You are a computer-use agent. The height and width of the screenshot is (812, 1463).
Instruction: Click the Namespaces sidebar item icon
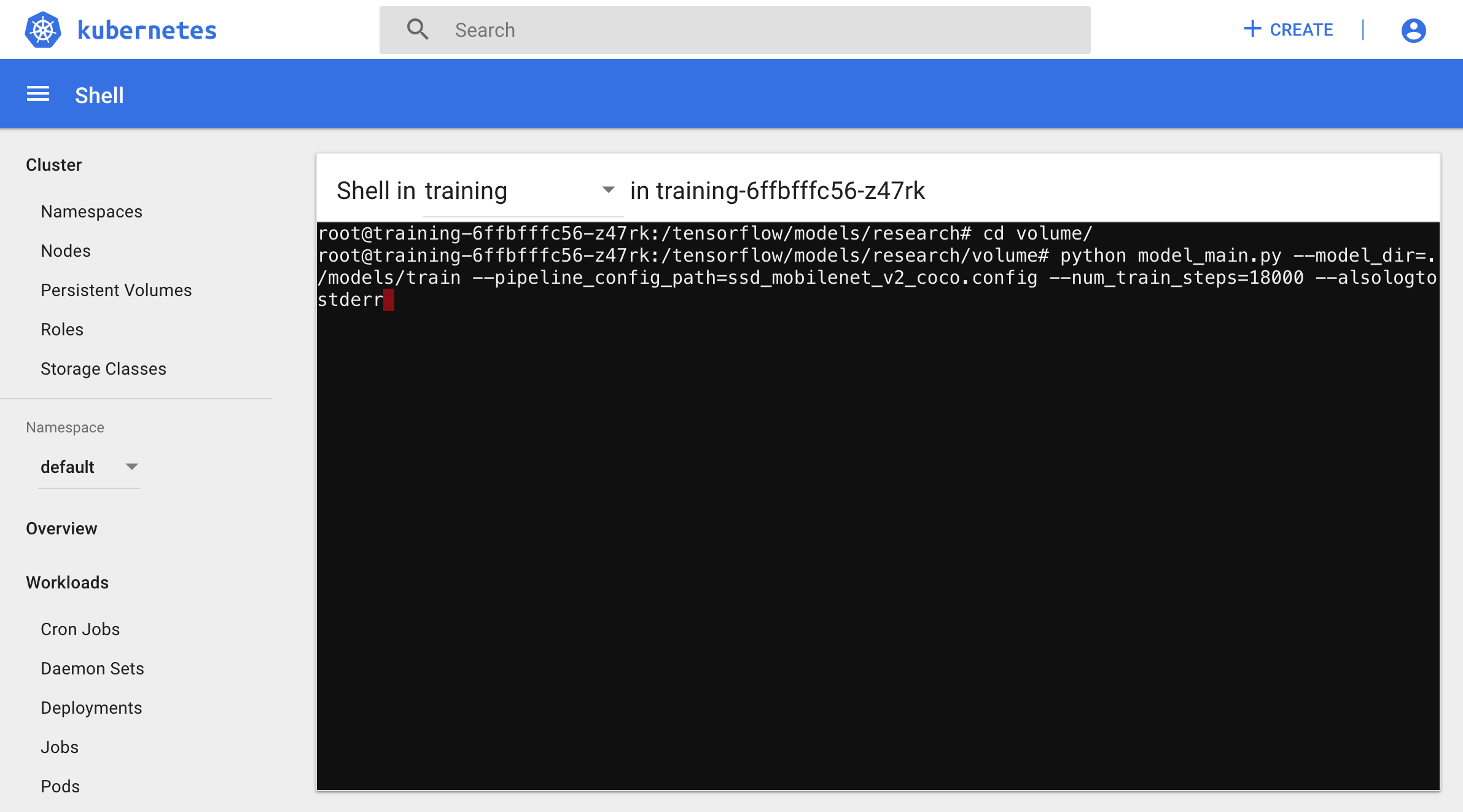tap(91, 211)
